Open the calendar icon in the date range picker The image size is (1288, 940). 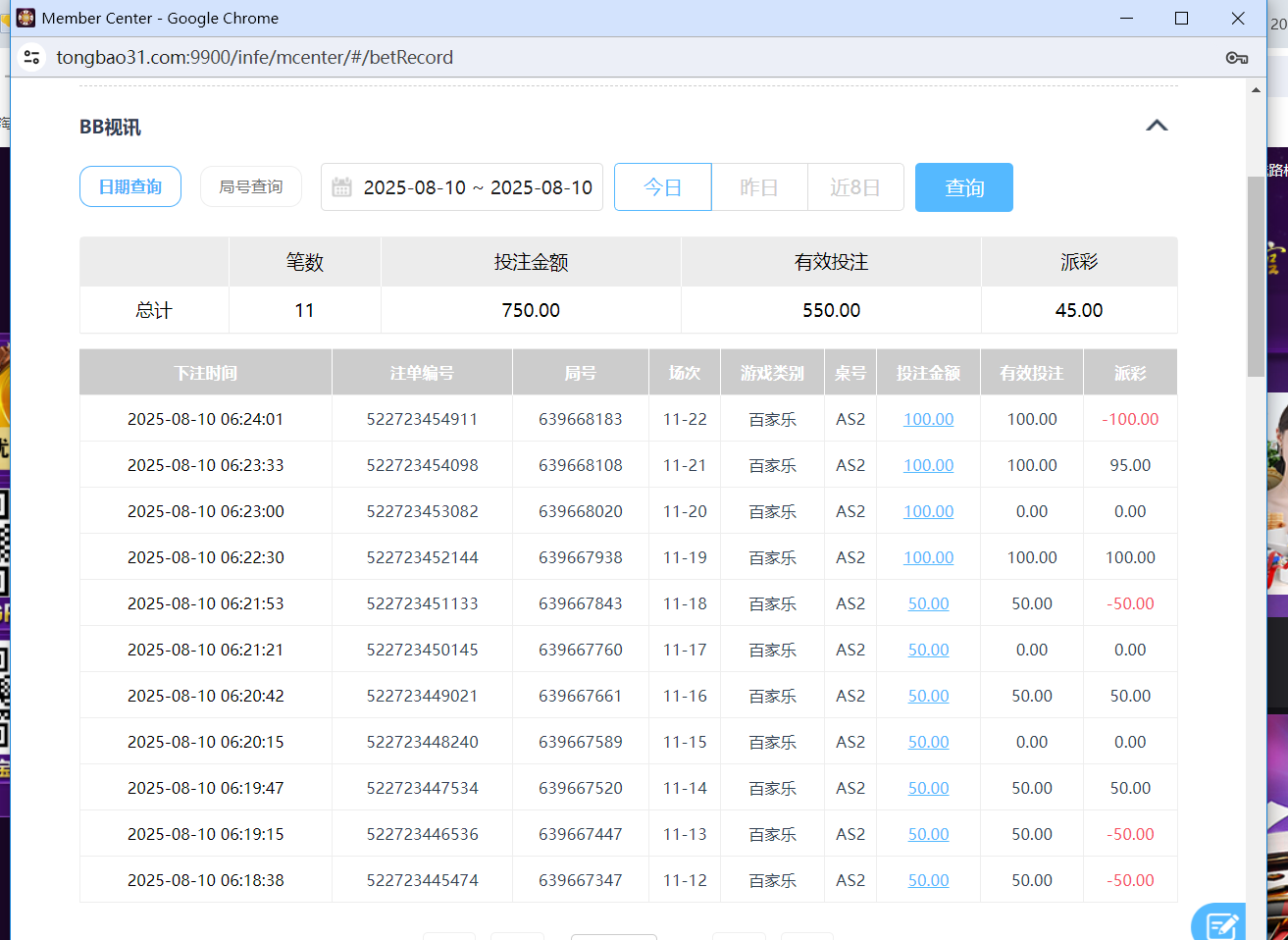(340, 186)
